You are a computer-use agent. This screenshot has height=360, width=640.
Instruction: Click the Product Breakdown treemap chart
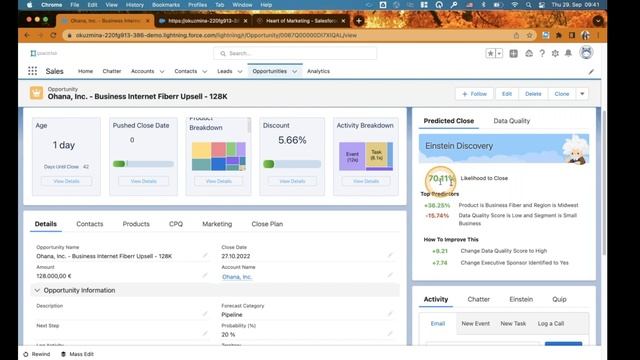click(219, 156)
